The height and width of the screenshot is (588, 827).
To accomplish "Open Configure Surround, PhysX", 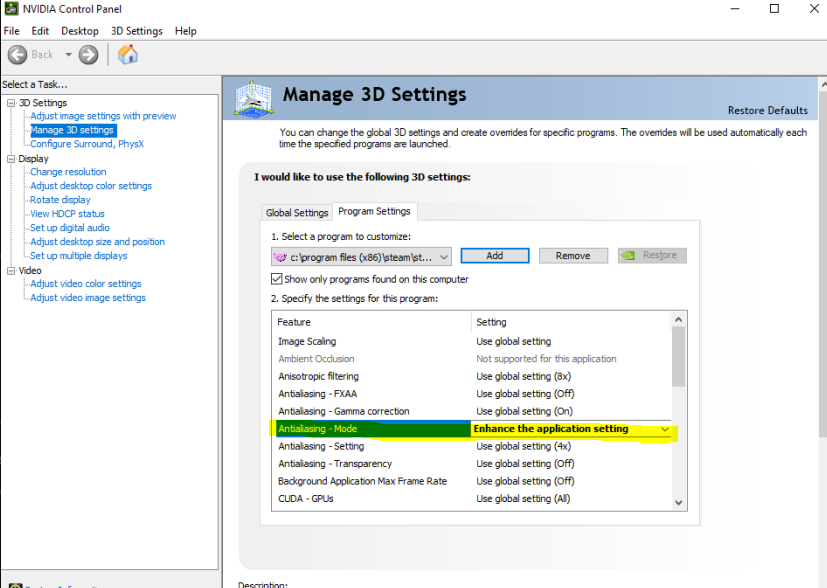I will point(87,144).
